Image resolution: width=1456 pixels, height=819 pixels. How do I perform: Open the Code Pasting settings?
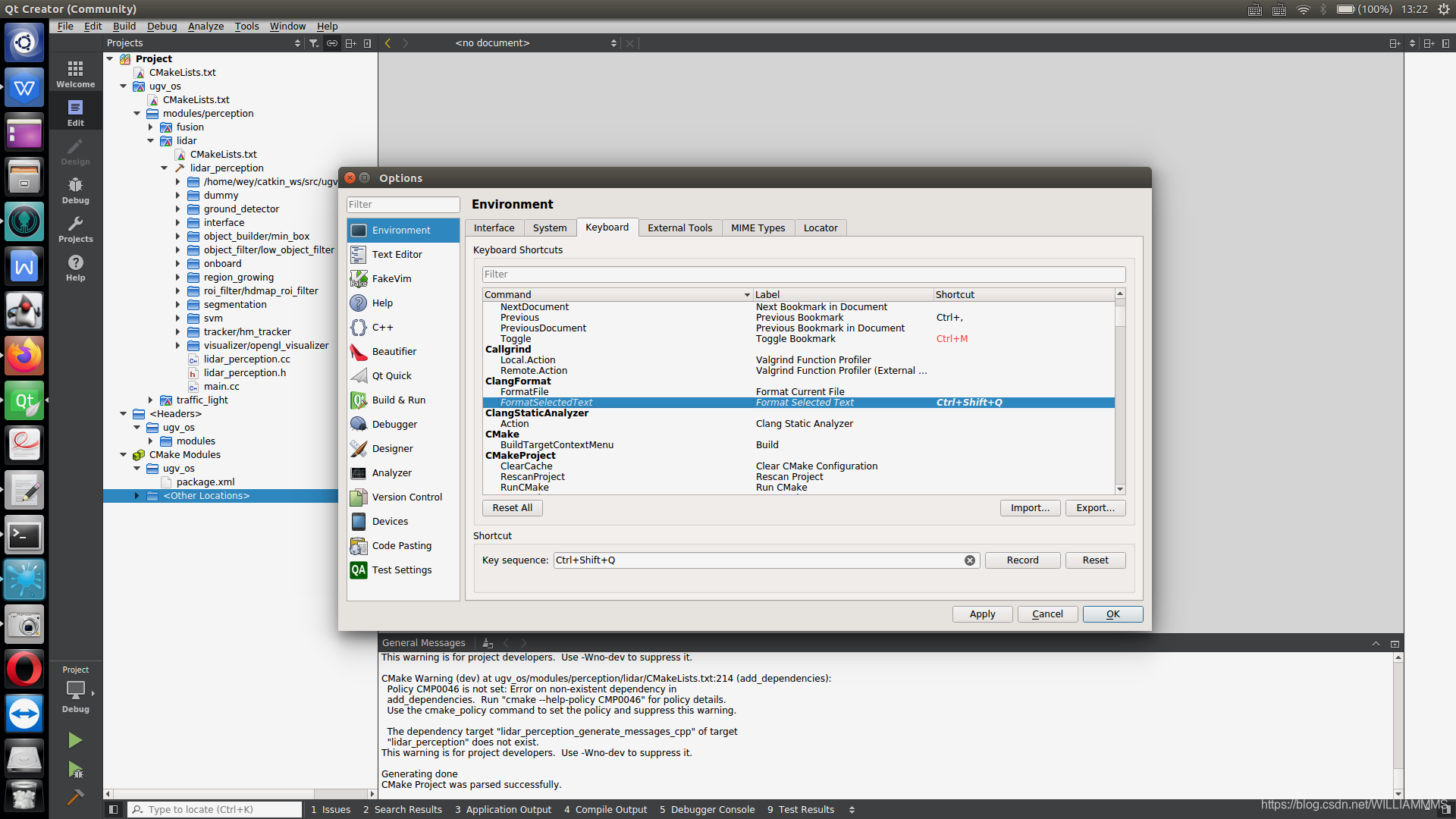(401, 545)
